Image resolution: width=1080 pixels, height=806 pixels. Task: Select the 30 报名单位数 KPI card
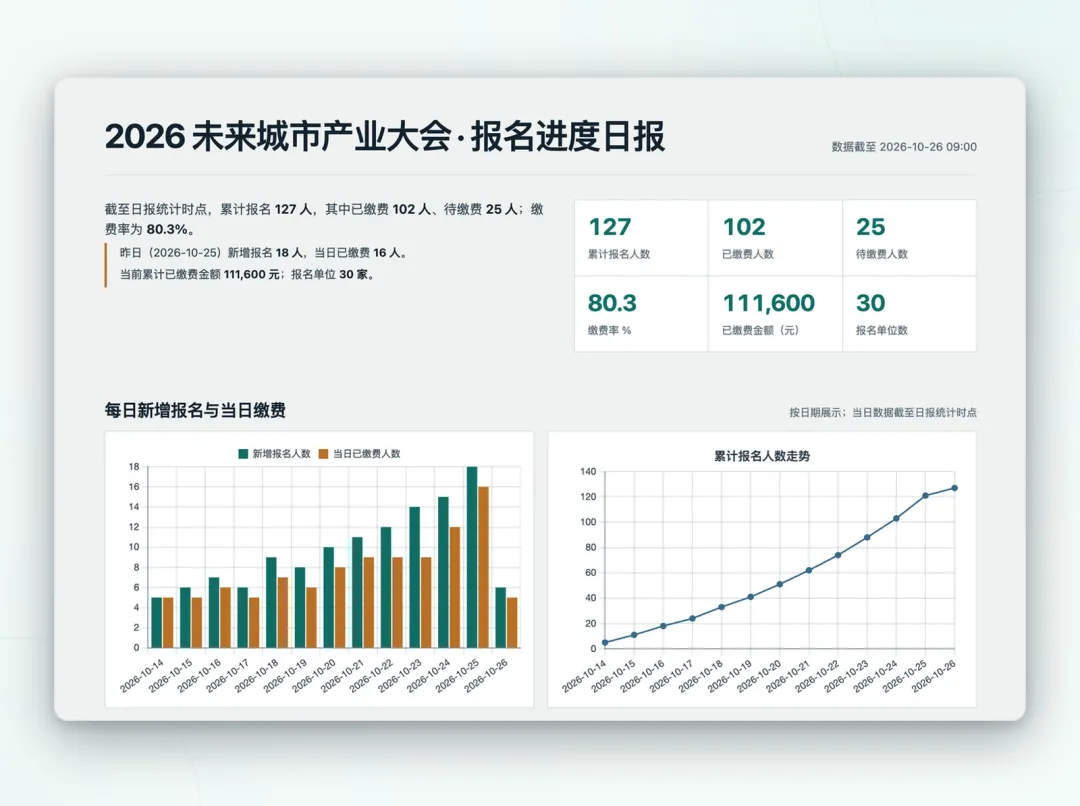point(909,314)
